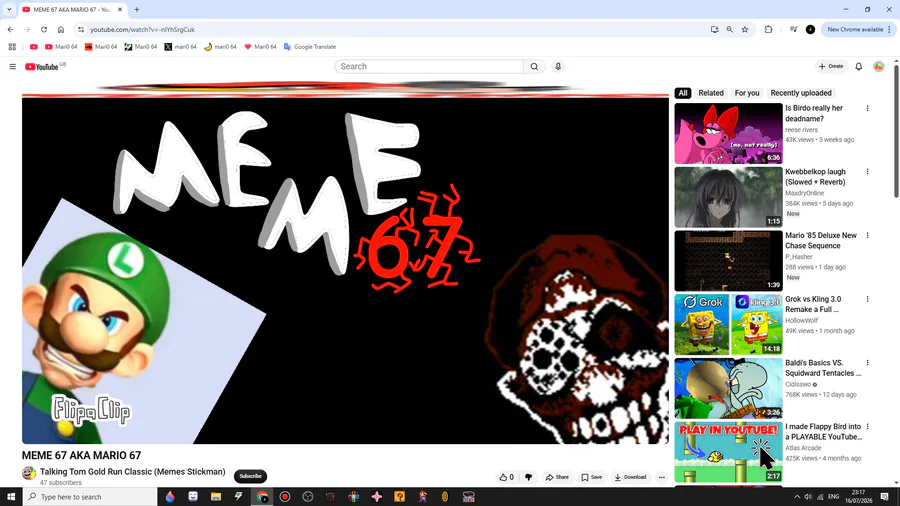Open bookmarks apps grid icon
The width and height of the screenshot is (900, 506).
tap(12, 47)
